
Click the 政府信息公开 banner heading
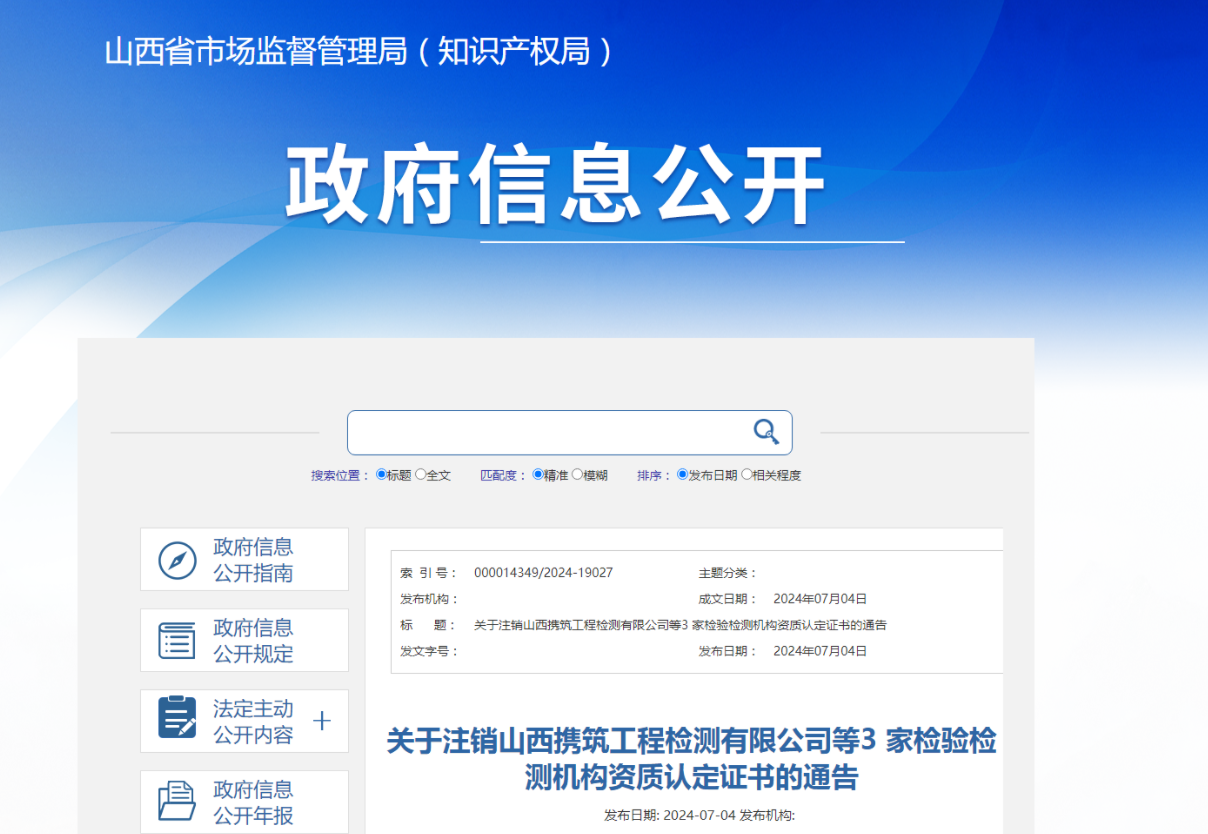pyautogui.click(x=556, y=187)
